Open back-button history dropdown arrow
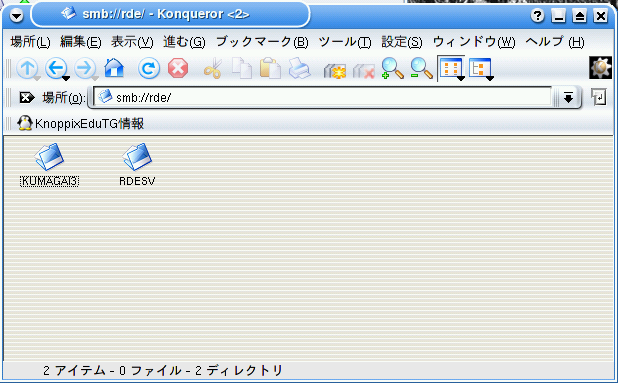The height and width of the screenshot is (383, 618). 66,78
